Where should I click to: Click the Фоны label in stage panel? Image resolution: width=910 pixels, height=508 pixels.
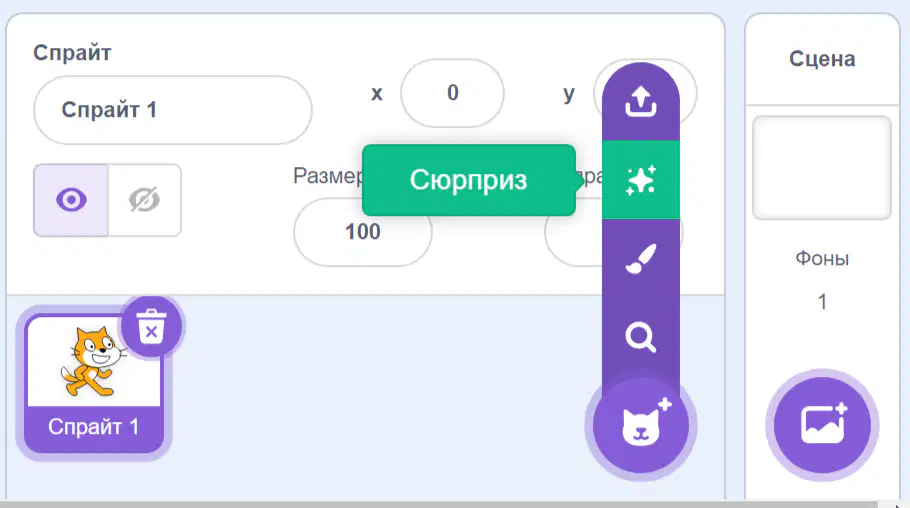[x=822, y=258]
